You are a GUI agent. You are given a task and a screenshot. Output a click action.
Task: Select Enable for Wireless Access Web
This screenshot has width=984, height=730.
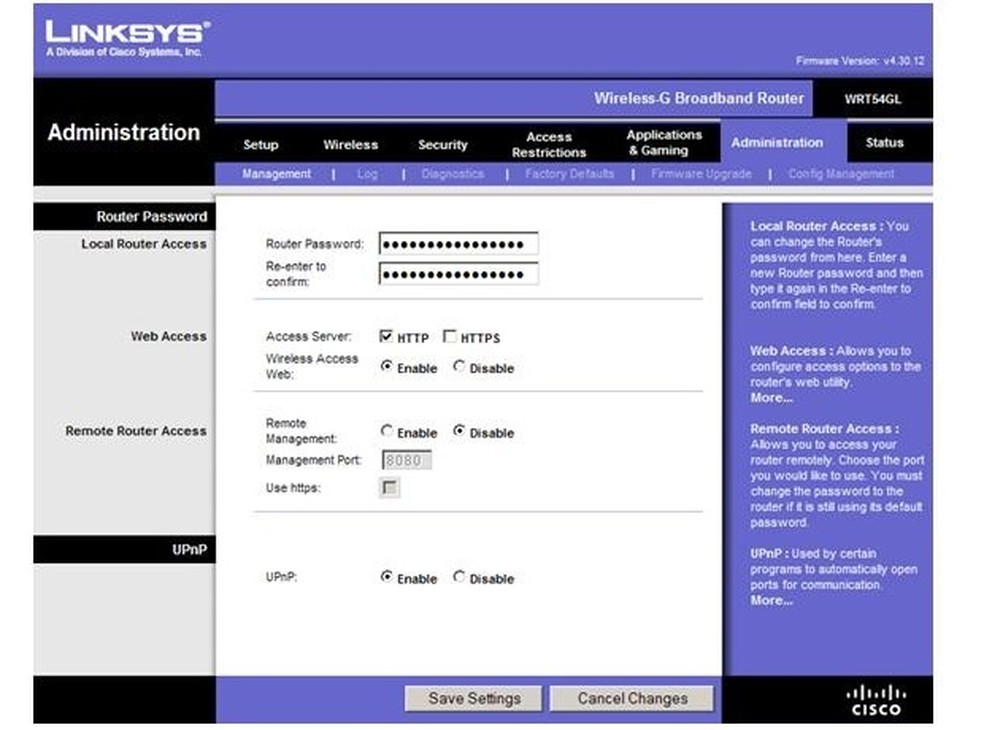point(387,366)
